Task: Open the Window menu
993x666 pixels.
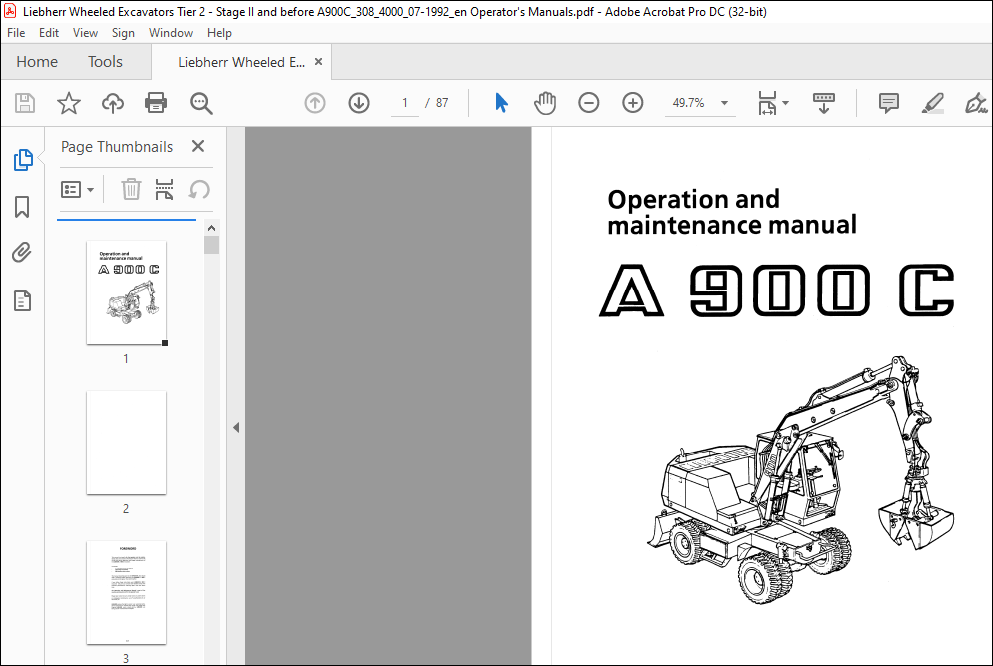Action: coord(171,33)
